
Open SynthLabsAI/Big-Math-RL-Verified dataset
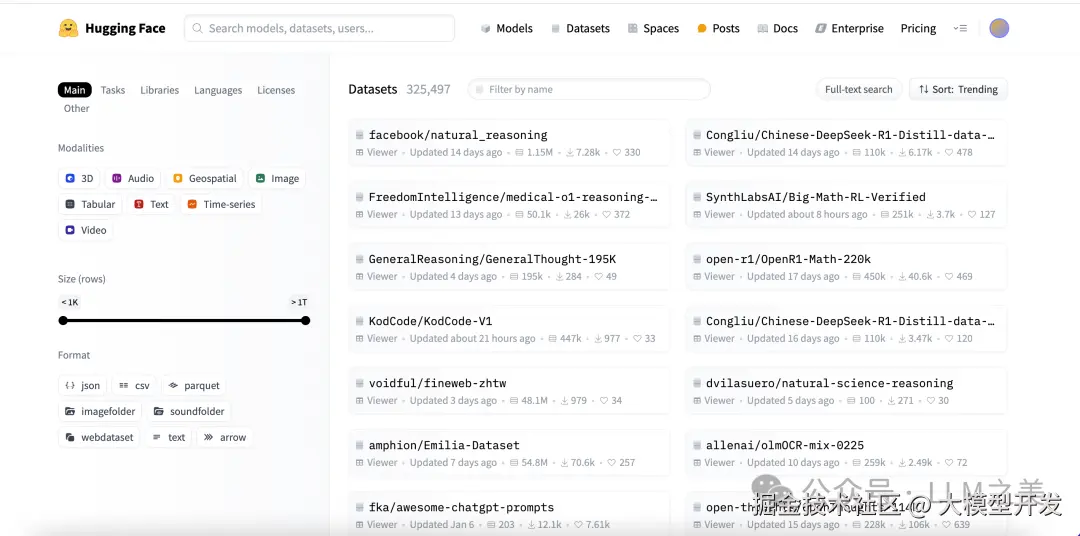pyautogui.click(x=847, y=205)
